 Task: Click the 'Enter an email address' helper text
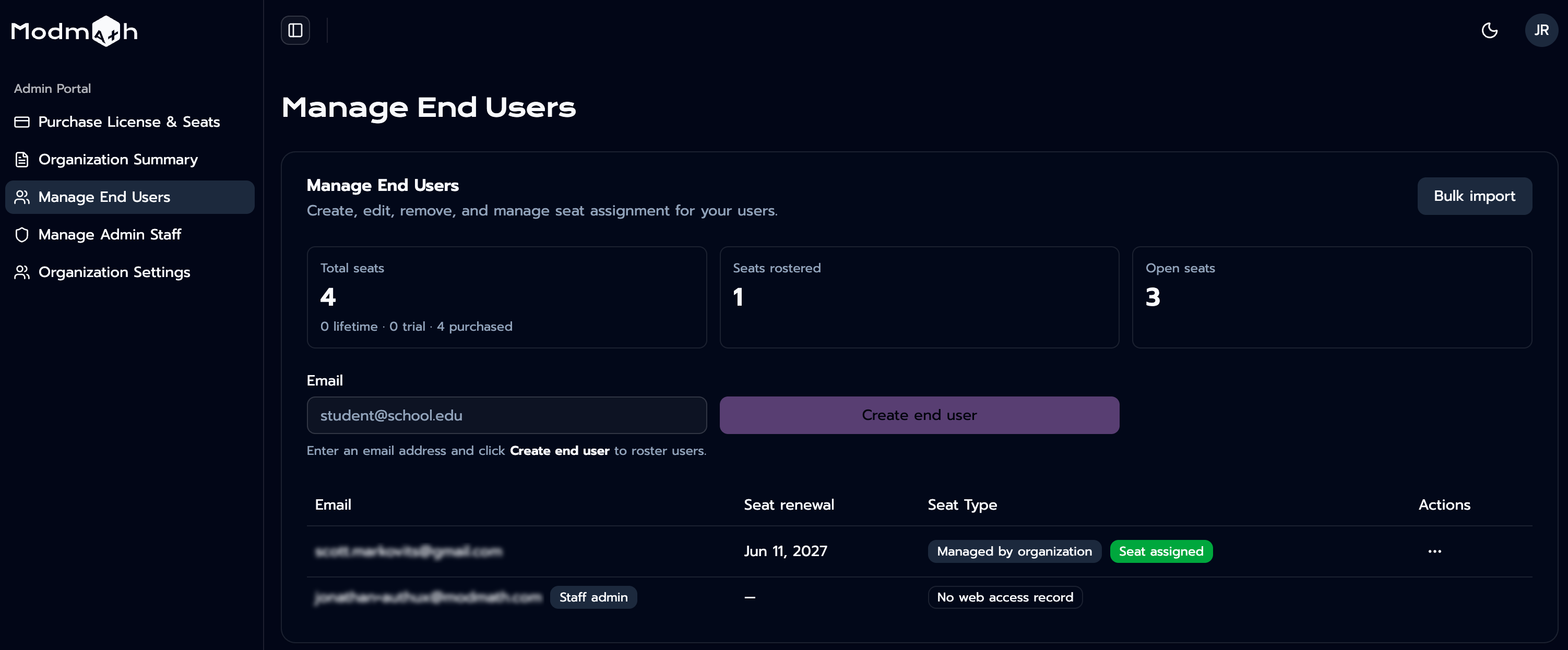point(506,451)
